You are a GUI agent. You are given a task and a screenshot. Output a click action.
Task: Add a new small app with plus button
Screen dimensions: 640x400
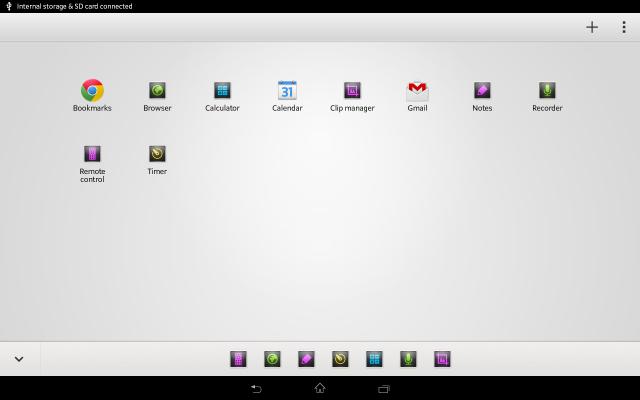pyautogui.click(x=592, y=27)
